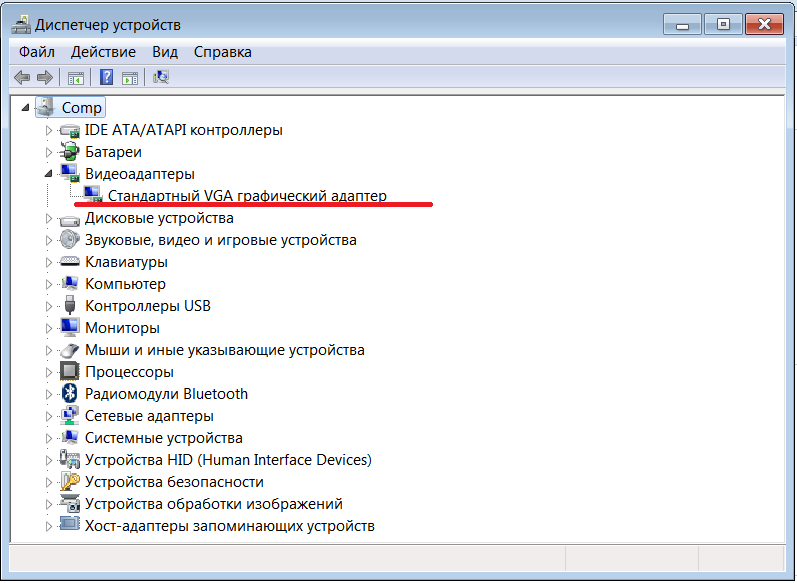The width and height of the screenshot is (797, 583).
Task: Expand the Клавиатуры node
Action: tap(49, 262)
